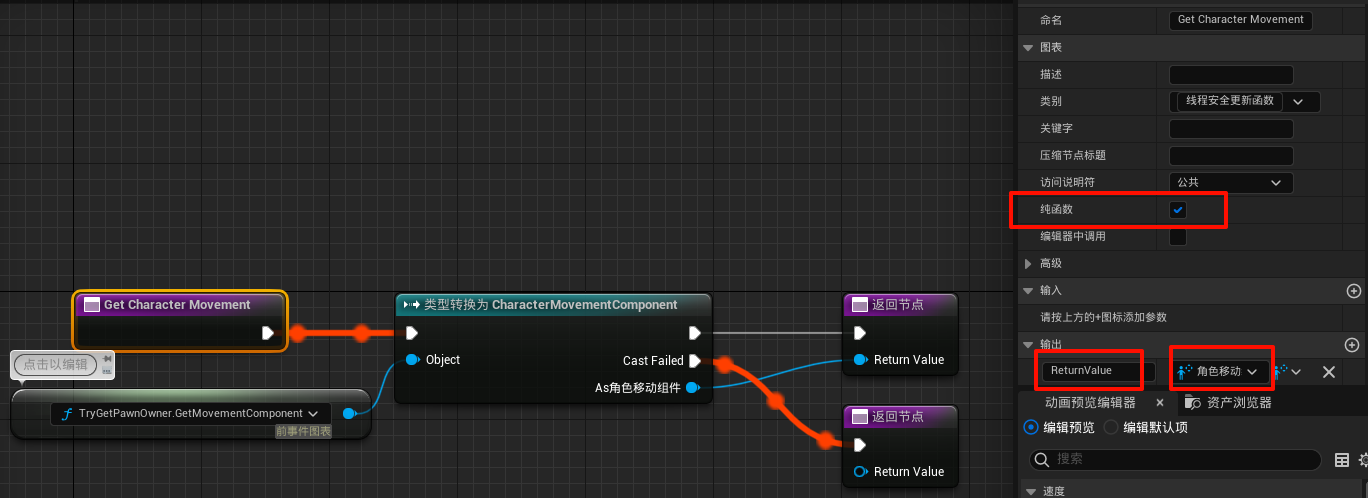Click the lower 返回节点 exec input pin
This screenshot has width=1368, height=498.
pos(859,445)
